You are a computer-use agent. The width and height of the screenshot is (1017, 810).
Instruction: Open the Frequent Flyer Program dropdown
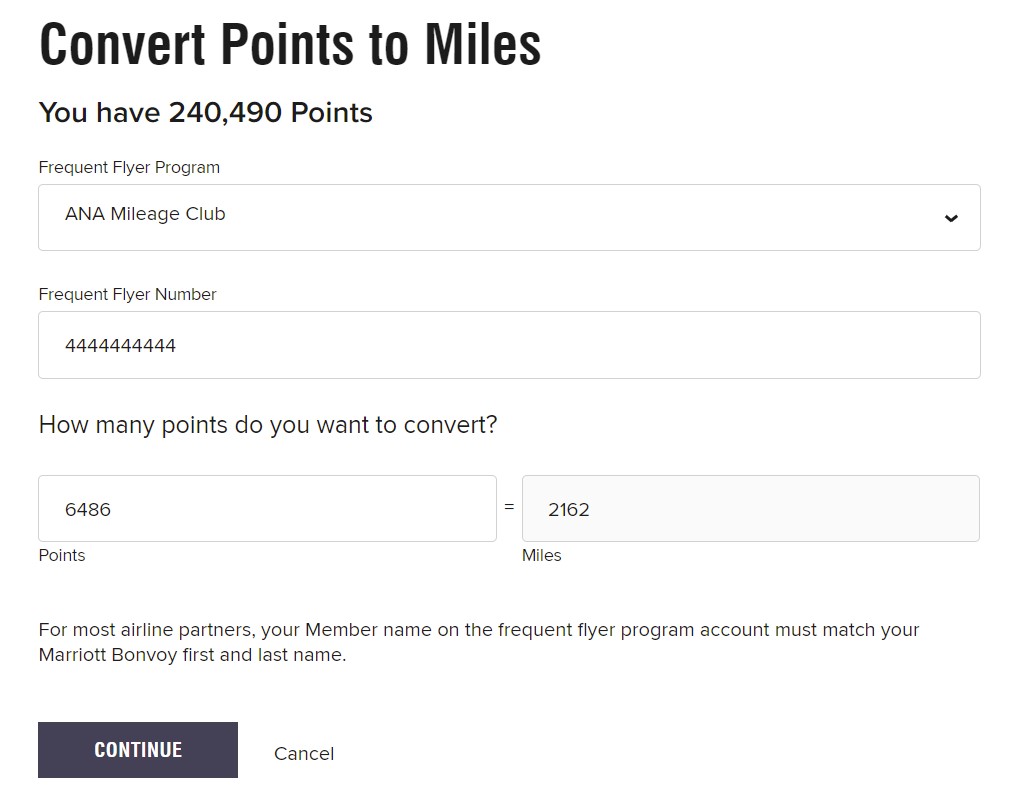[509, 217]
